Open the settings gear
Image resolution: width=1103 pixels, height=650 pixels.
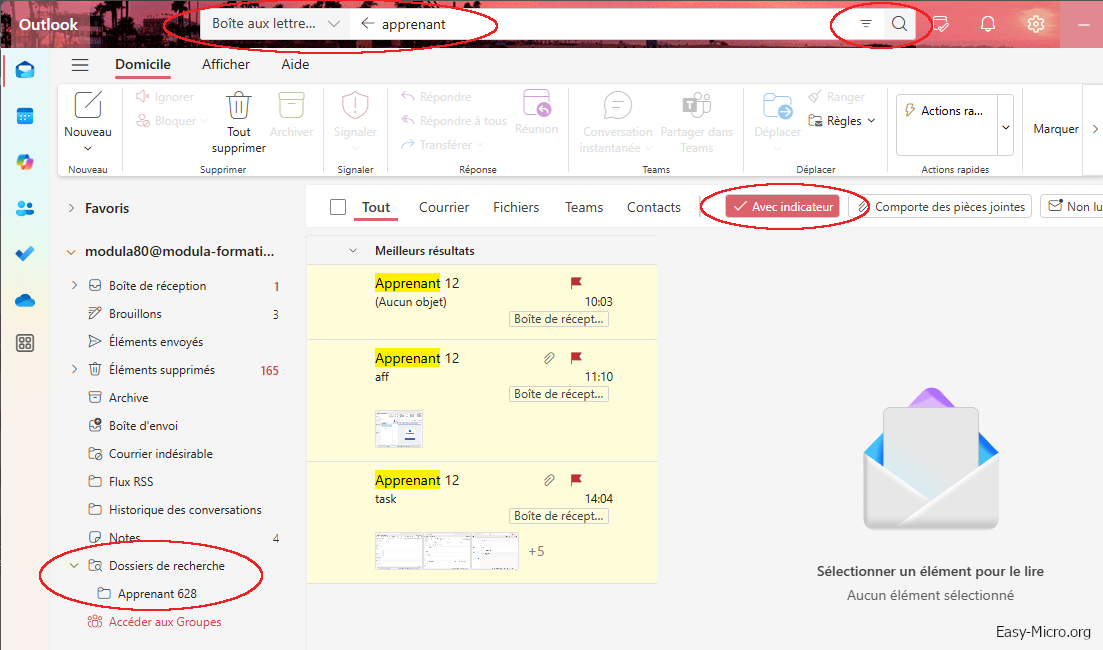coord(1035,24)
